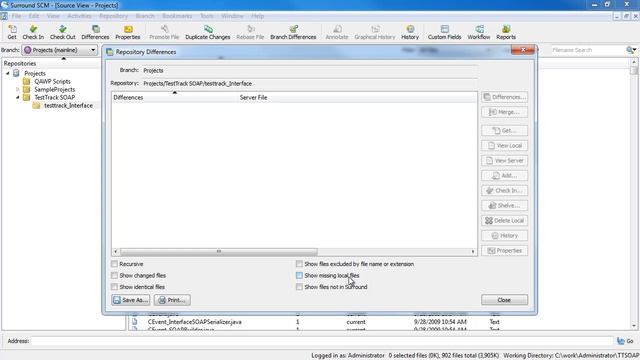Toggle Show files excluded by file name checkbox
This screenshot has width=640, height=360.
pyautogui.click(x=299, y=264)
